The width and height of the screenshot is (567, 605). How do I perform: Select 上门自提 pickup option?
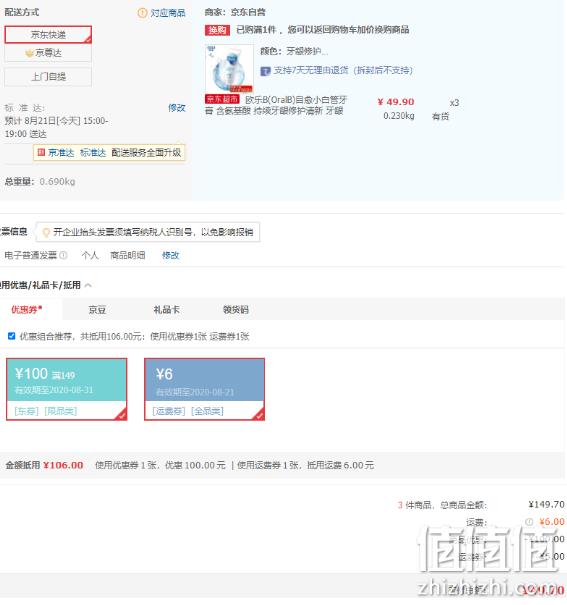tap(48, 77)
